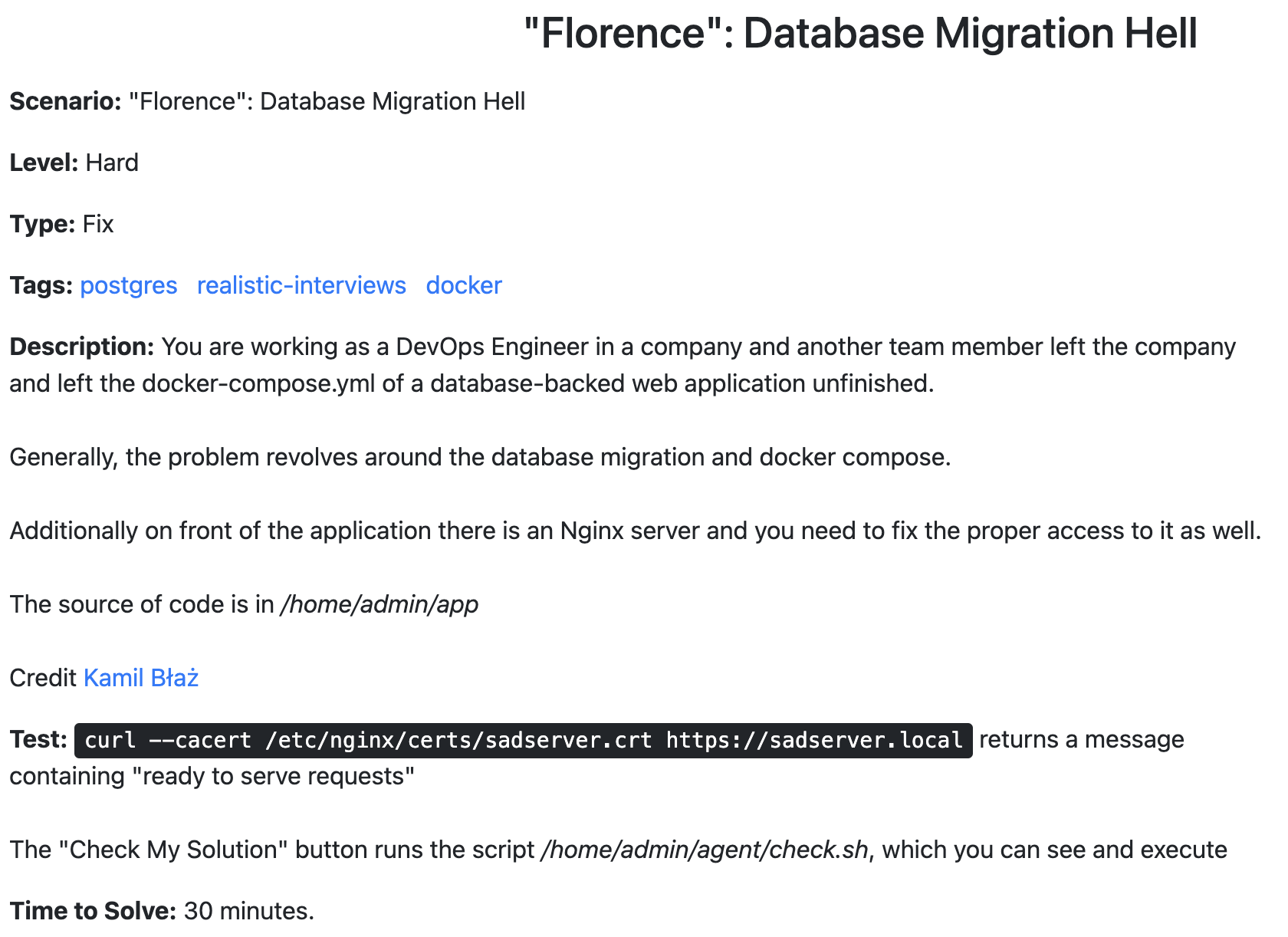
Task: Click the Scenario label line
Action: [268, 101]
